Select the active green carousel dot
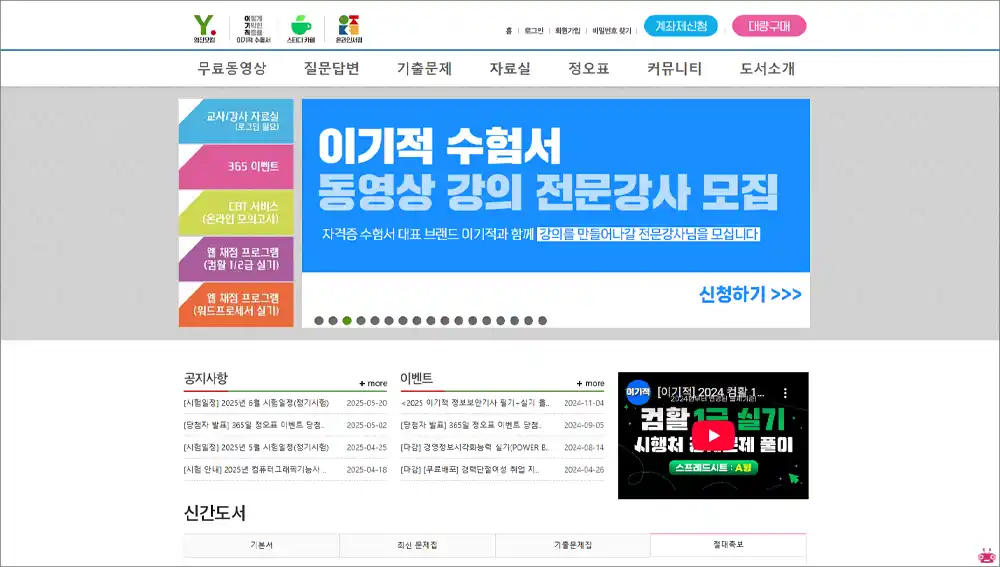1000x567 pixels. pos(347,321)
